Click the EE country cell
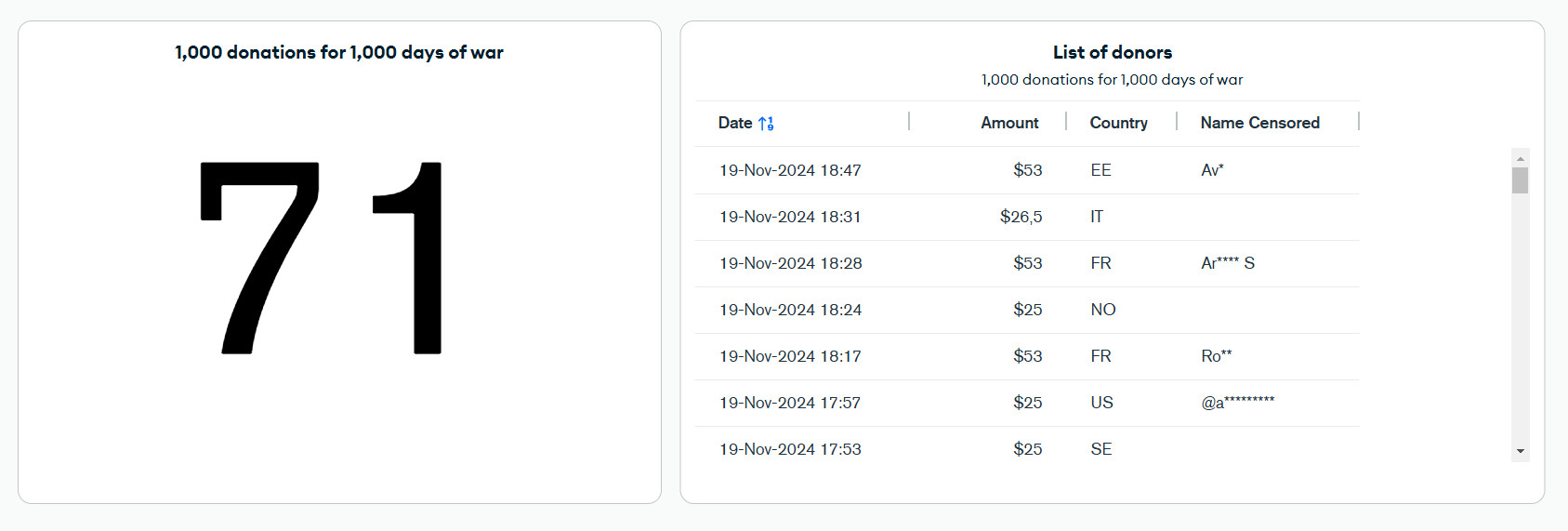1568x531 pixels. tap(1100, 170)
